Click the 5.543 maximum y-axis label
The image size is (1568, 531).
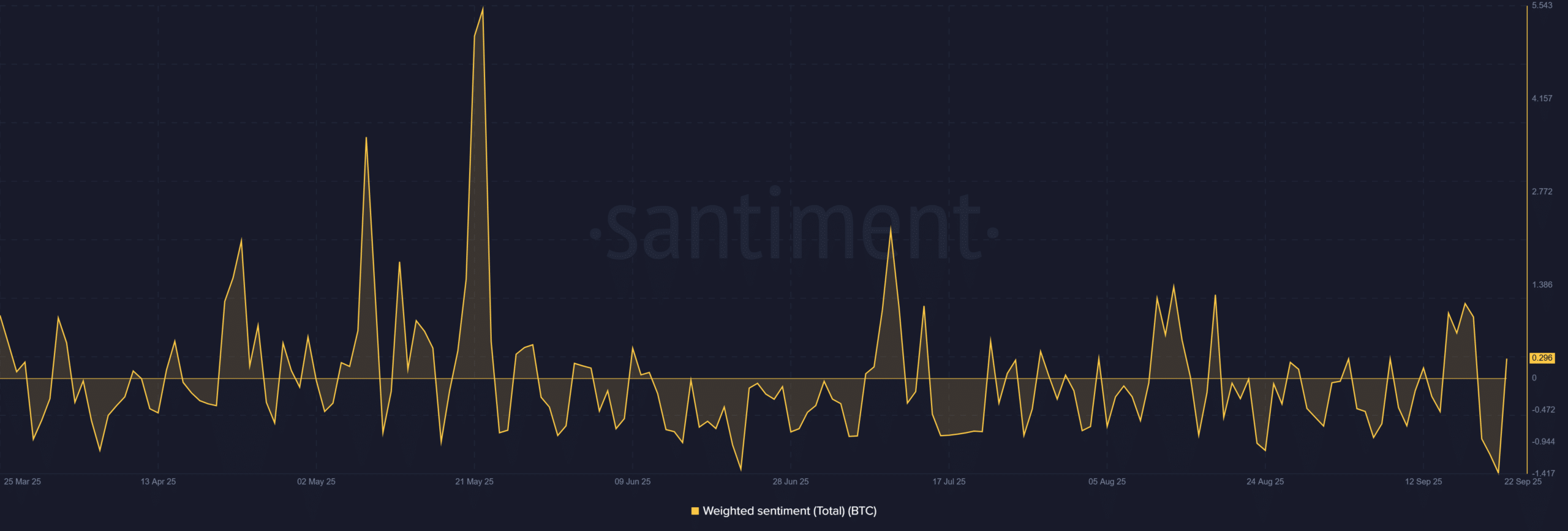(1542, 6)
